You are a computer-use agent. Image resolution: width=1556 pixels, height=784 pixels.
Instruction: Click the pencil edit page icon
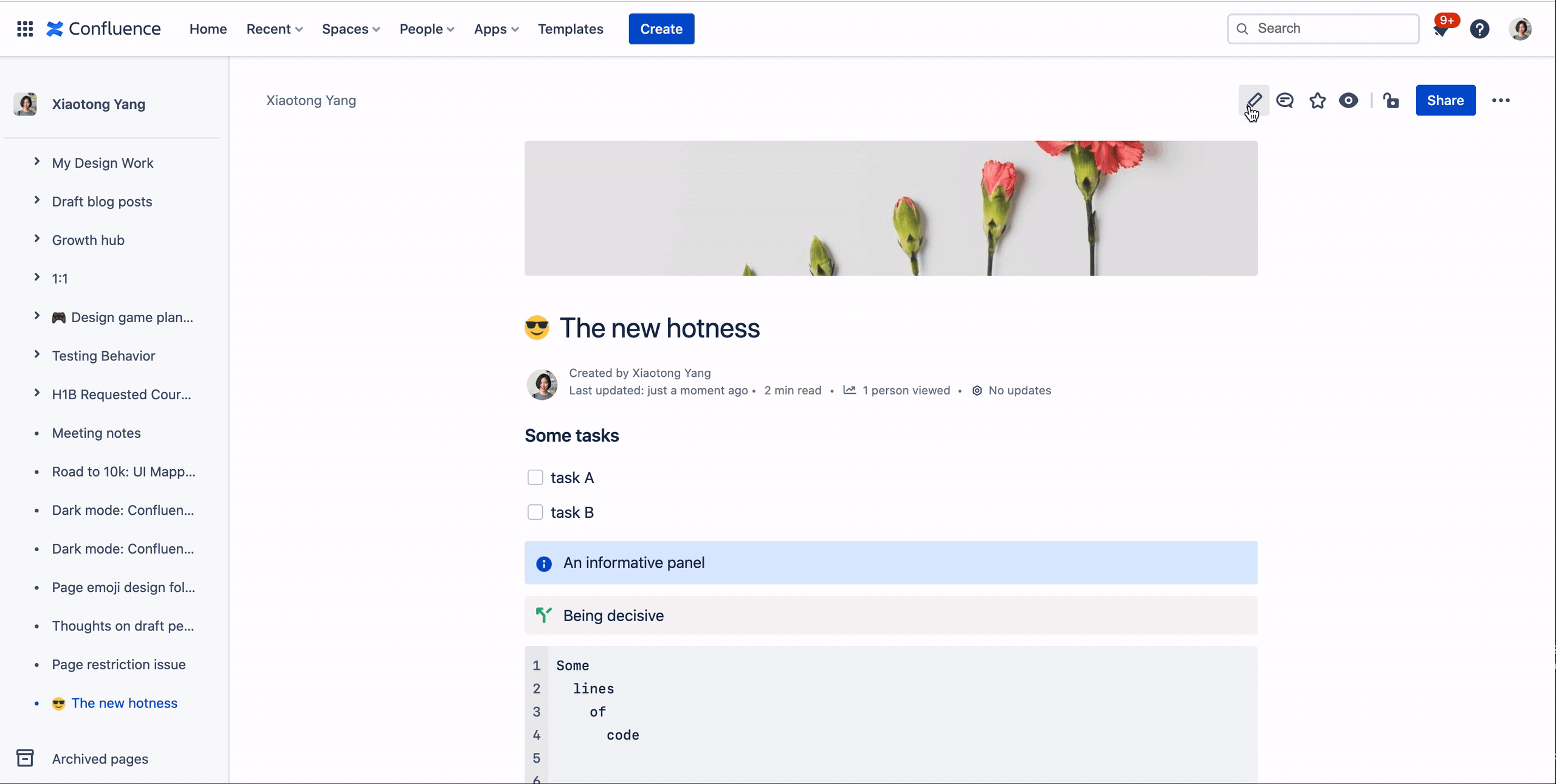[1253, 100]
